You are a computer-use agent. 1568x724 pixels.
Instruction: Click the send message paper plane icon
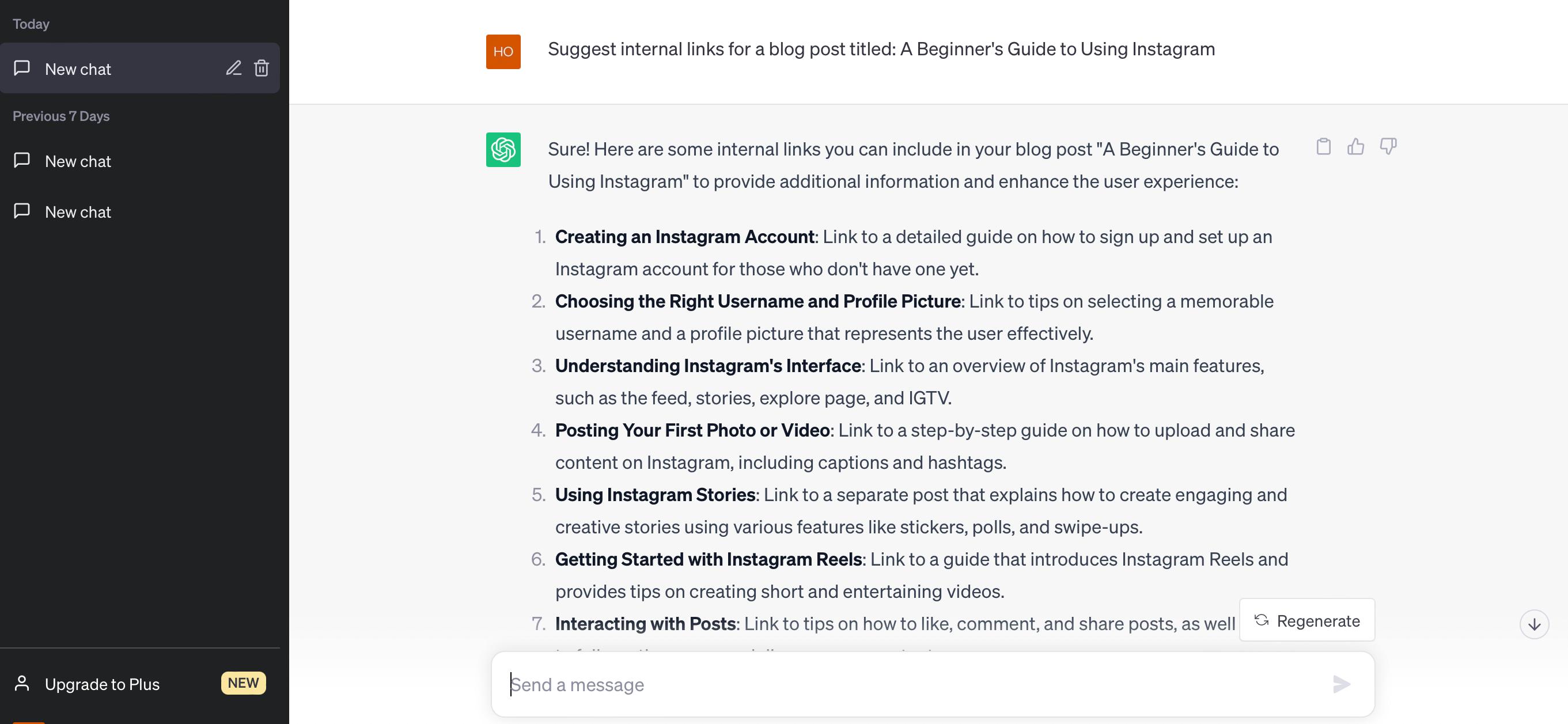[x=1342, y=684]
